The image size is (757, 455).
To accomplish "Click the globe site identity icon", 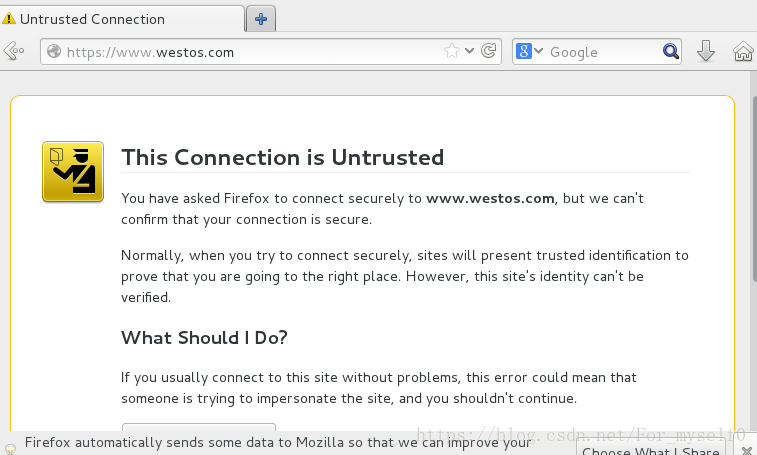I will [x=54, y=51].
